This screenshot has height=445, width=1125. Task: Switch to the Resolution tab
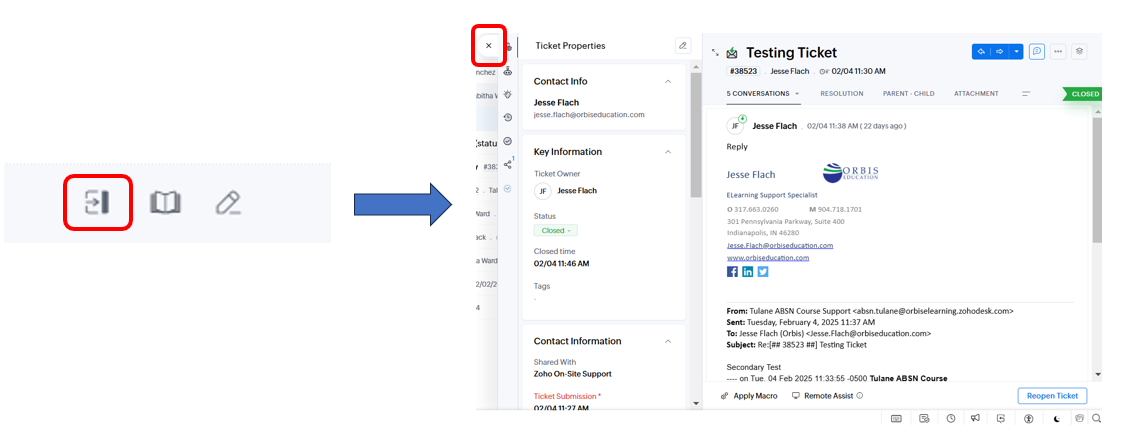[841, 94]
